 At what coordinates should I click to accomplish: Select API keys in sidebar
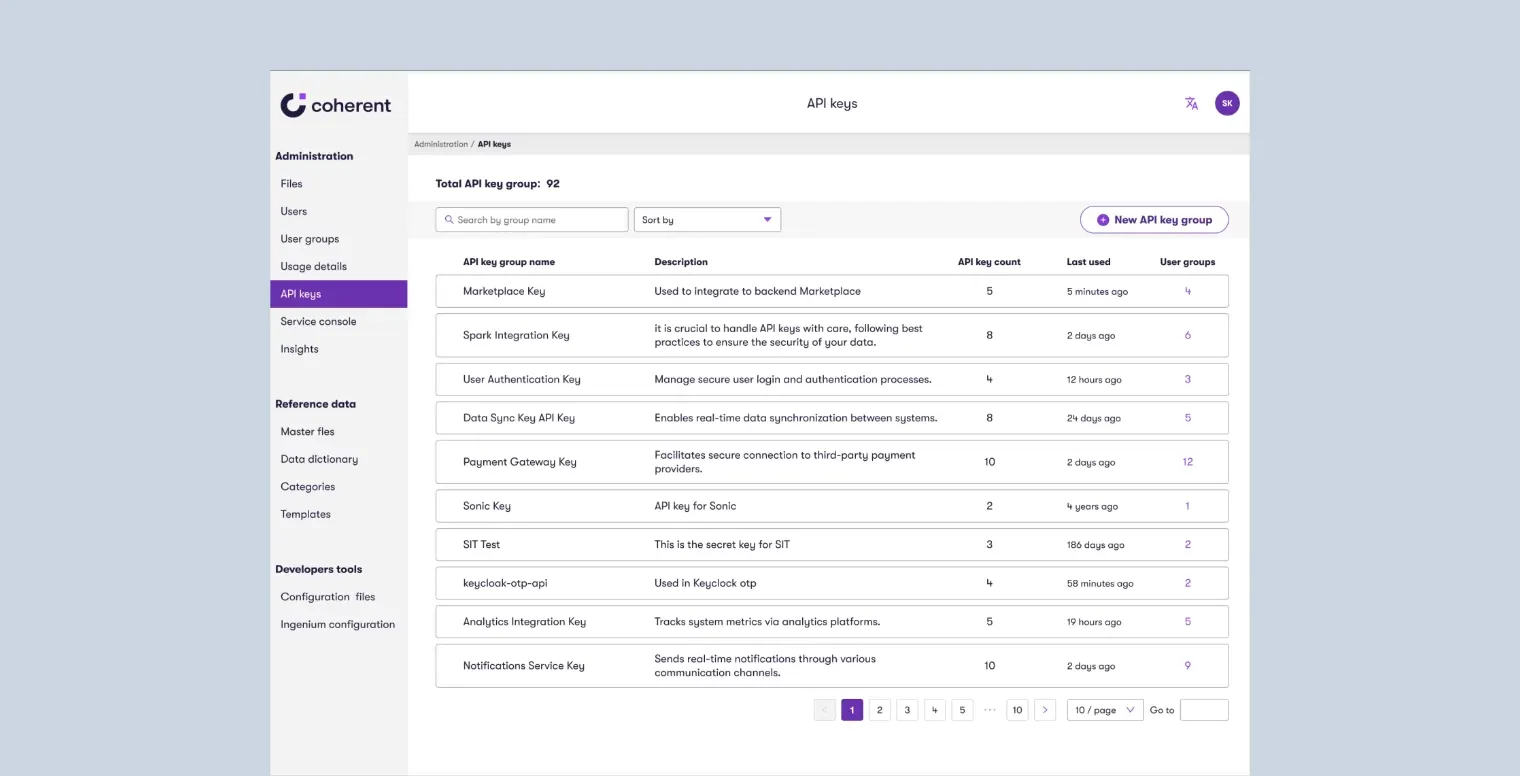(x=338, y=294)
